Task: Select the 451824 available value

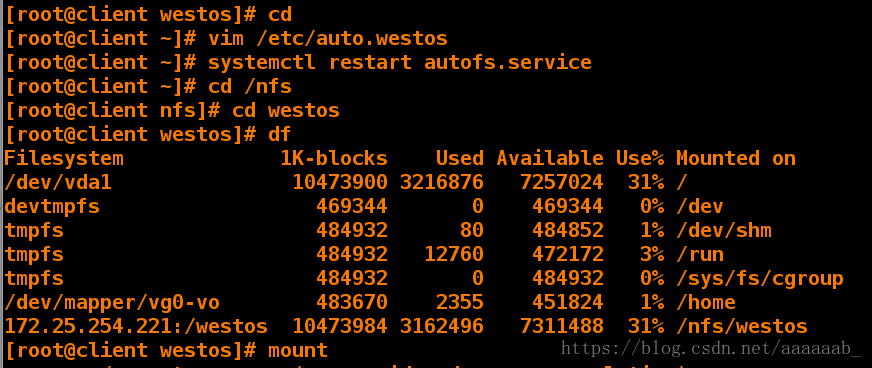Action: point(568,302)
